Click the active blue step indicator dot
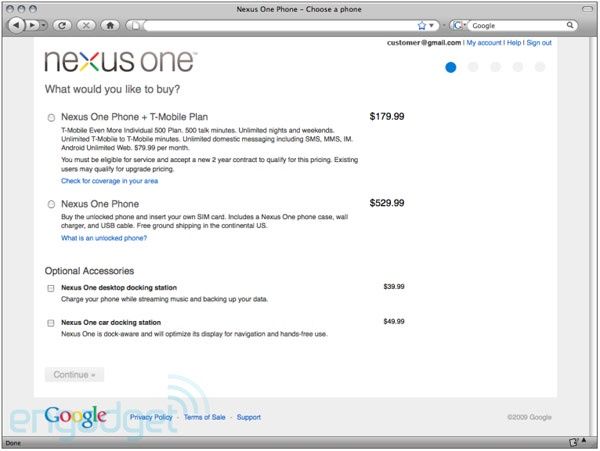Image resolution: width=600 pixels, height=451 pixels. (451, 67)
